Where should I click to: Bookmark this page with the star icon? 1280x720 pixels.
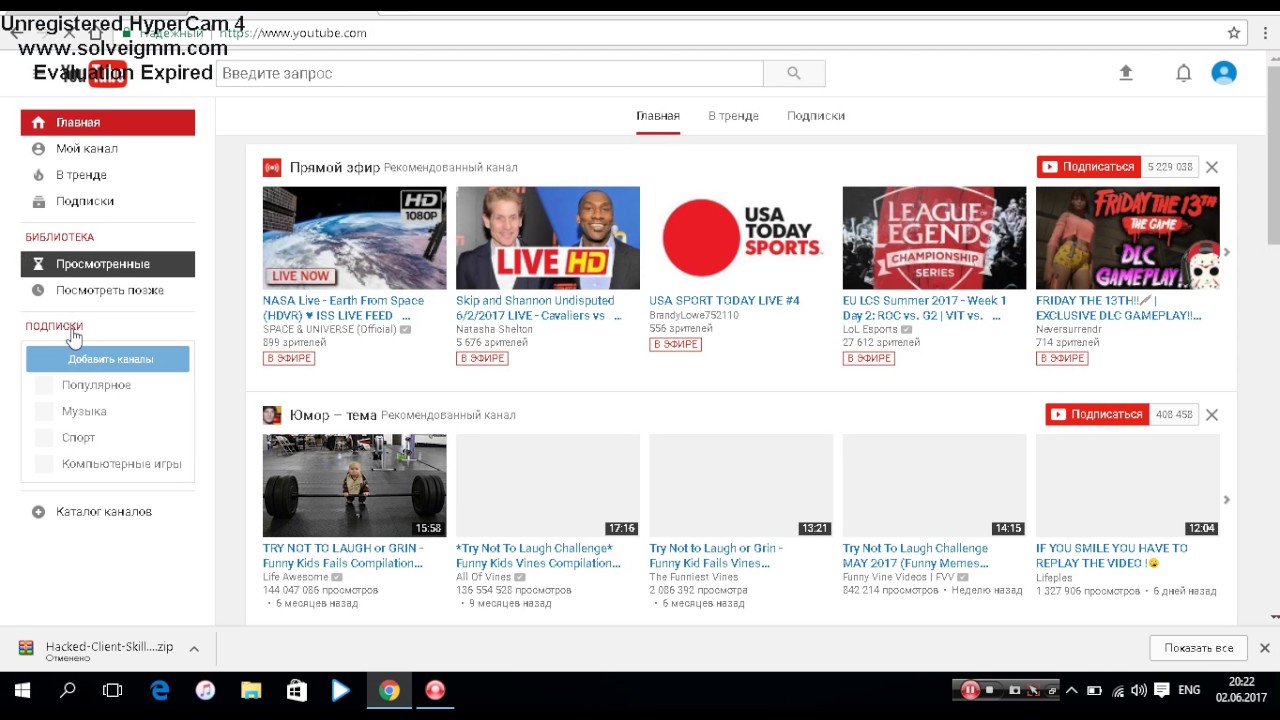1234,33
